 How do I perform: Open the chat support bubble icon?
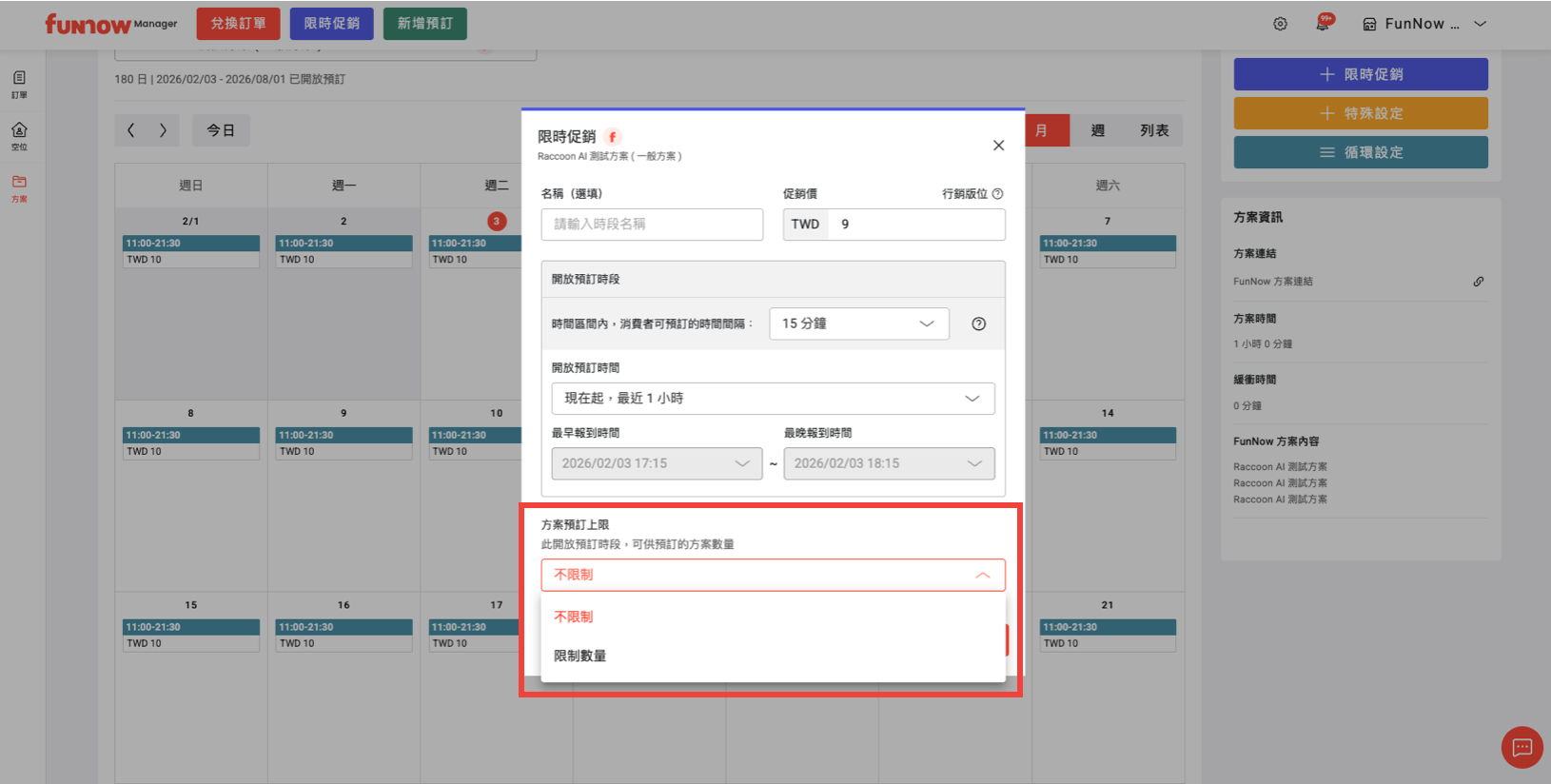1522,747
